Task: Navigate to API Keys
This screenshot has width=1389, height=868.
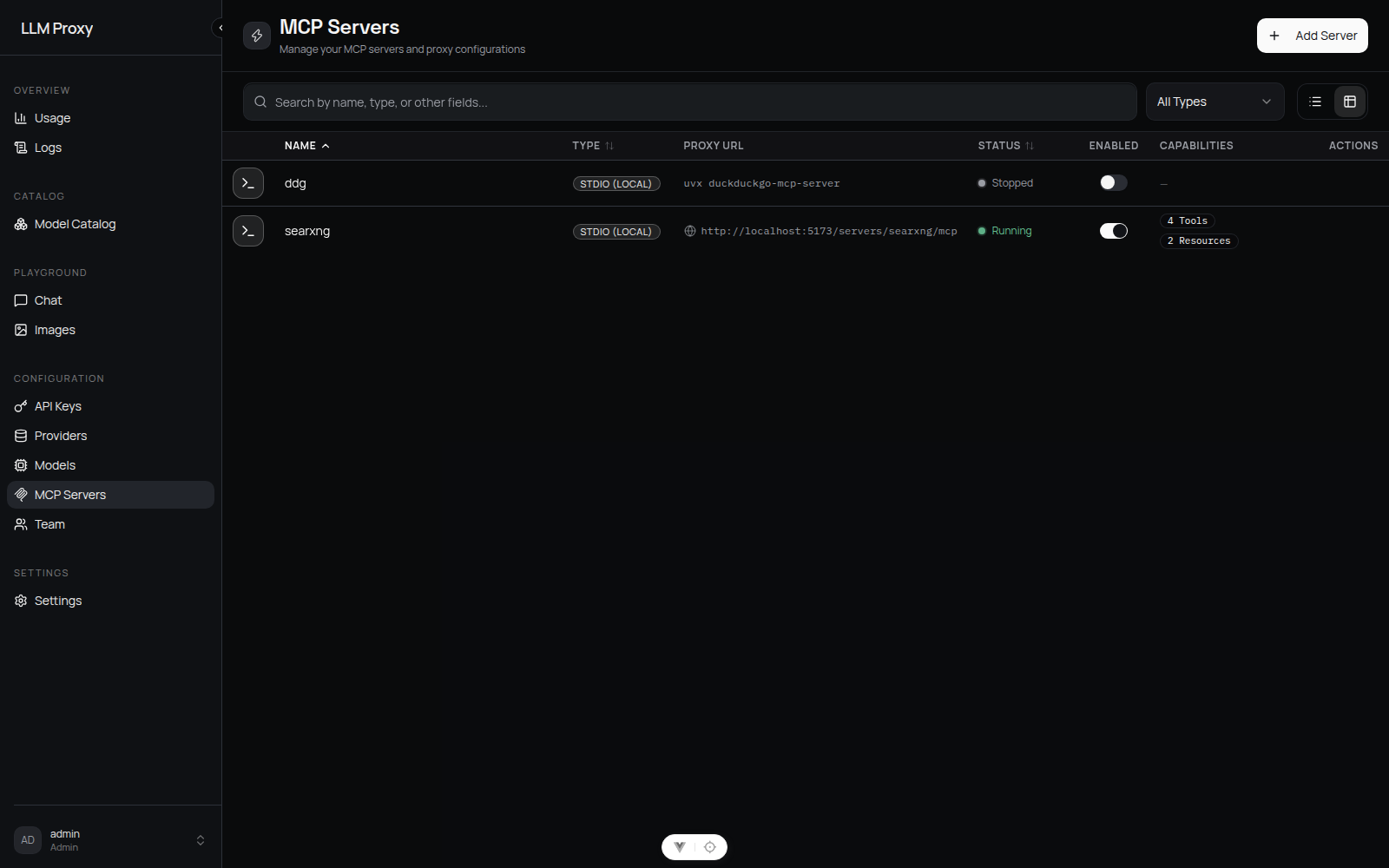Action: [x=110, y=406]
